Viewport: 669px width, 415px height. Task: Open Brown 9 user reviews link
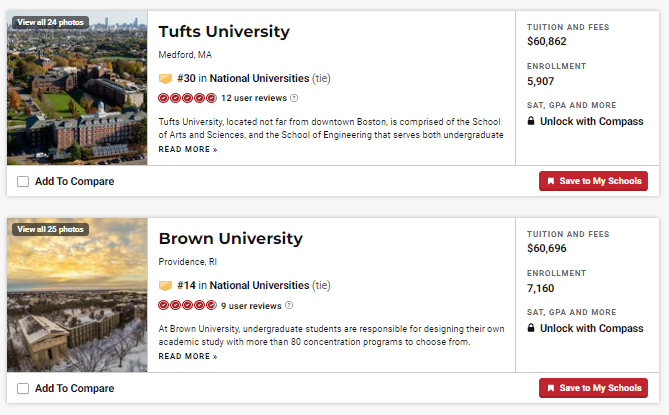(x=251, y=305)
